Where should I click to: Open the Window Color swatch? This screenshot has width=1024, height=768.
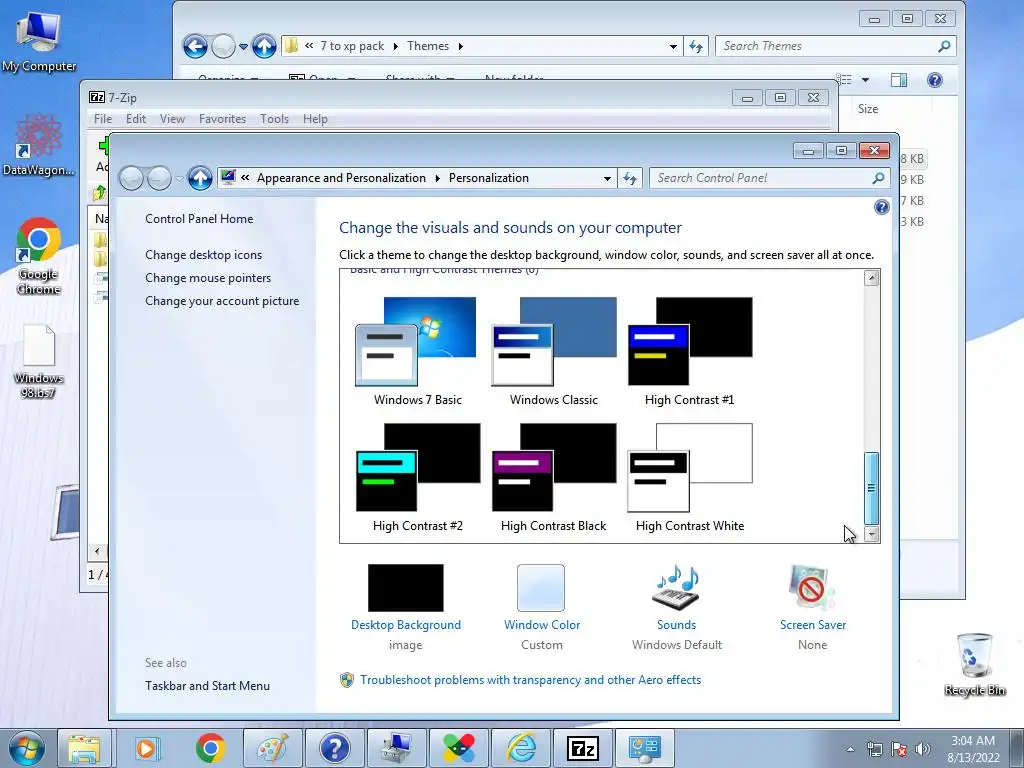[x=541, y=588]
